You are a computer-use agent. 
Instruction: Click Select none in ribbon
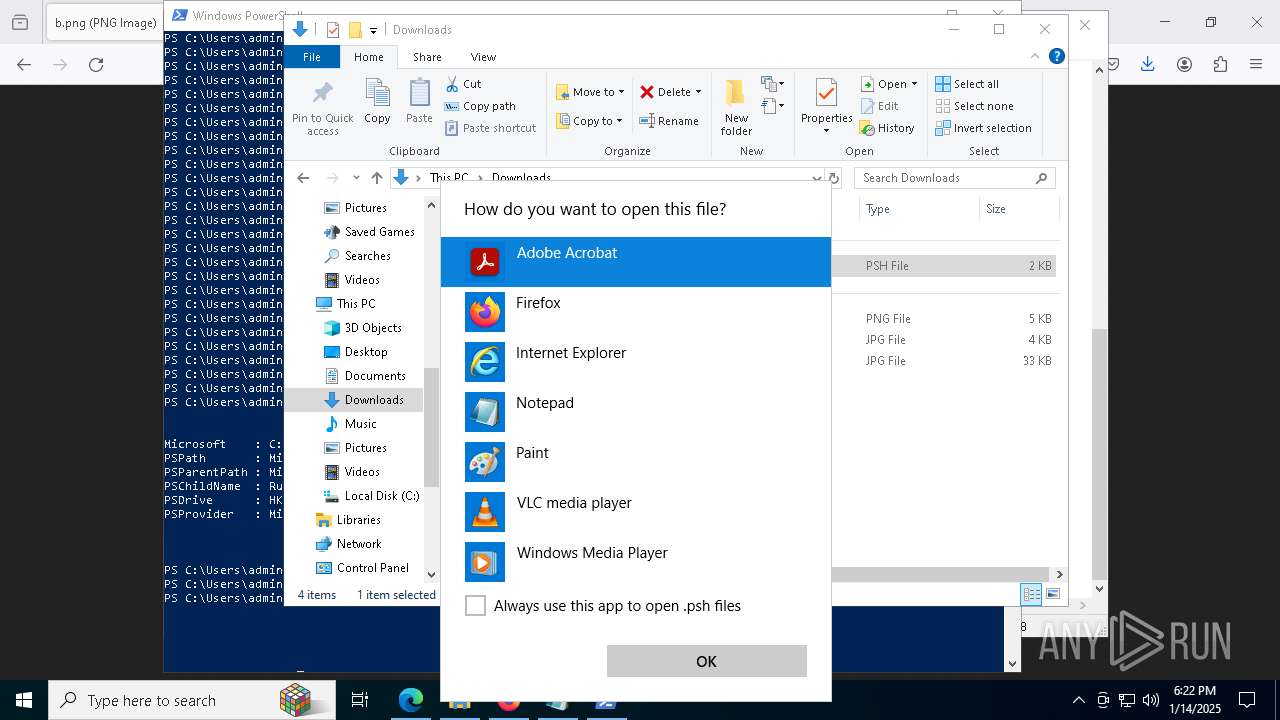974,106
